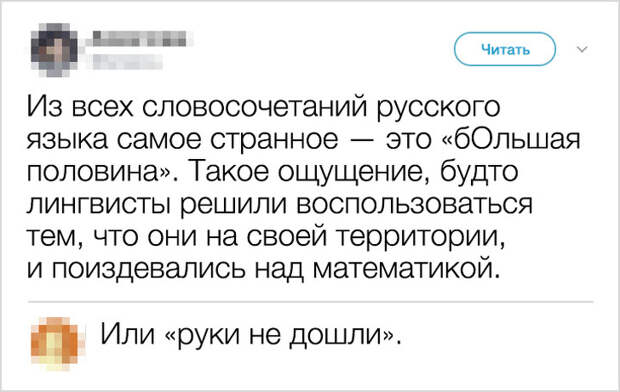Click the word "русского" in first line
The width and height of the screenshot is (620, 392).
click(x=438, y=109)
